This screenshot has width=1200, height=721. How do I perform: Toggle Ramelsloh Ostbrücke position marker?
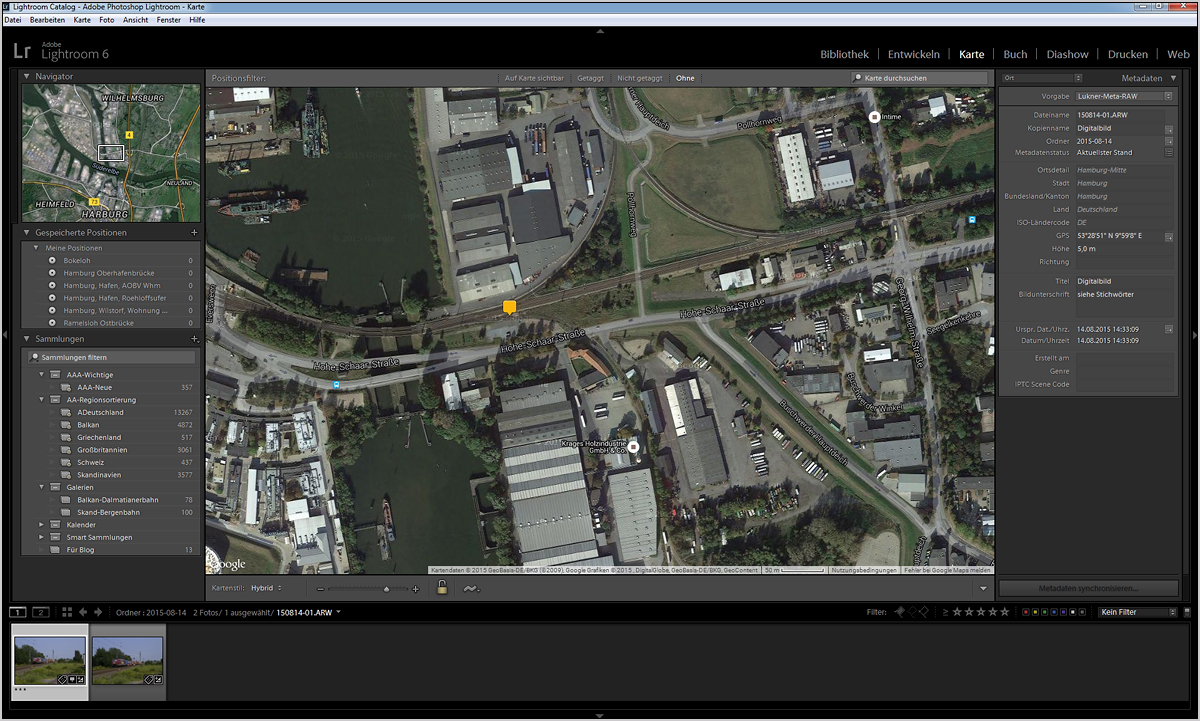[52, 323]
